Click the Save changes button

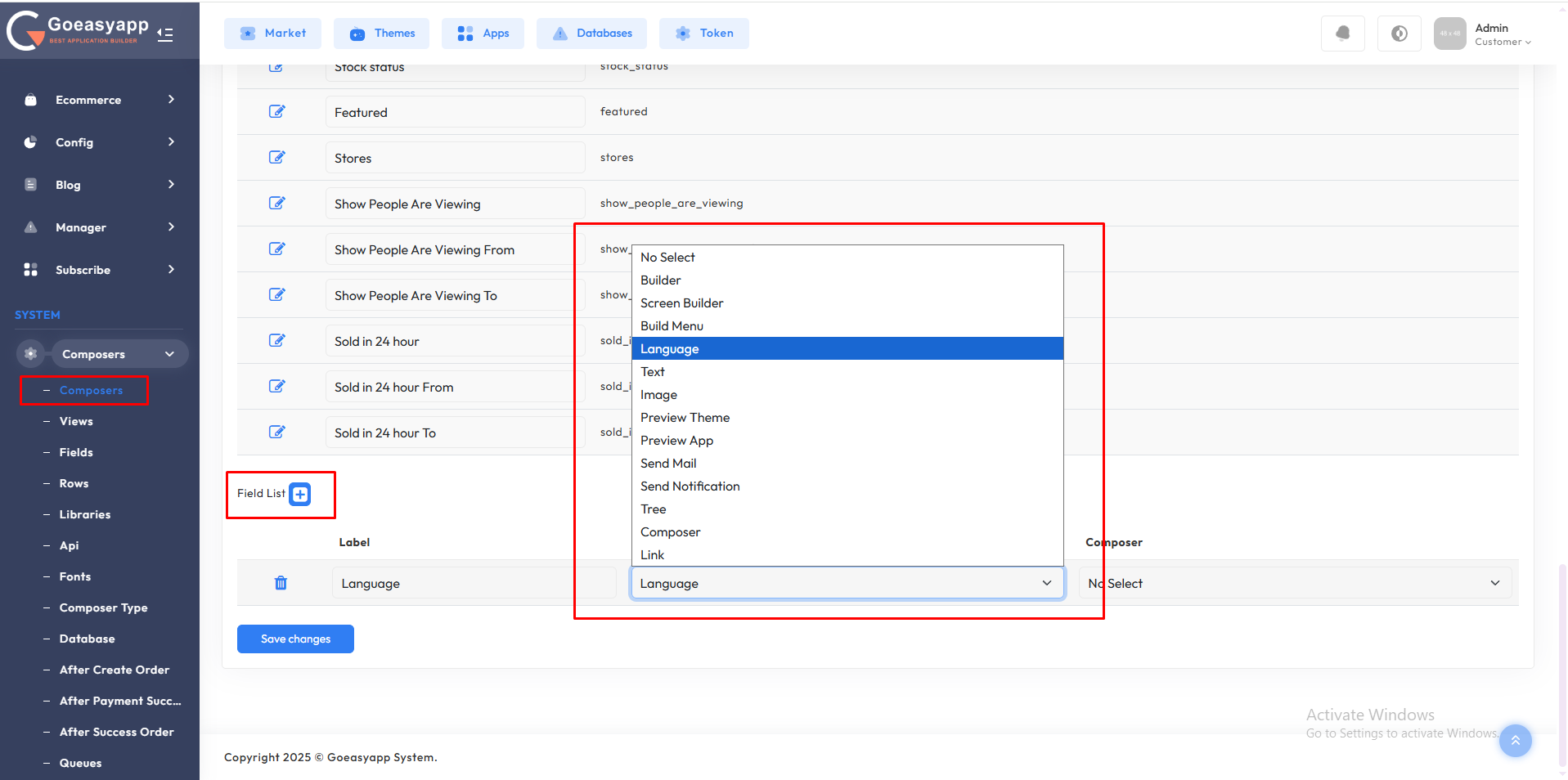point(295,639)
